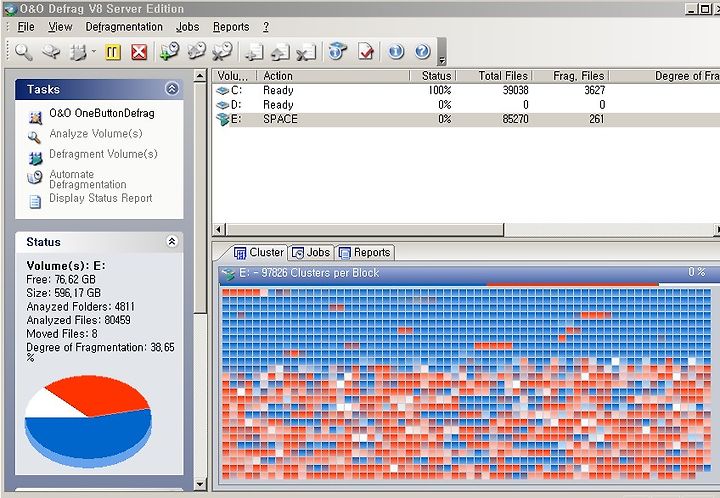
Task: Click the red checkmark document toolbar icon
Action: tap(366, 52)
